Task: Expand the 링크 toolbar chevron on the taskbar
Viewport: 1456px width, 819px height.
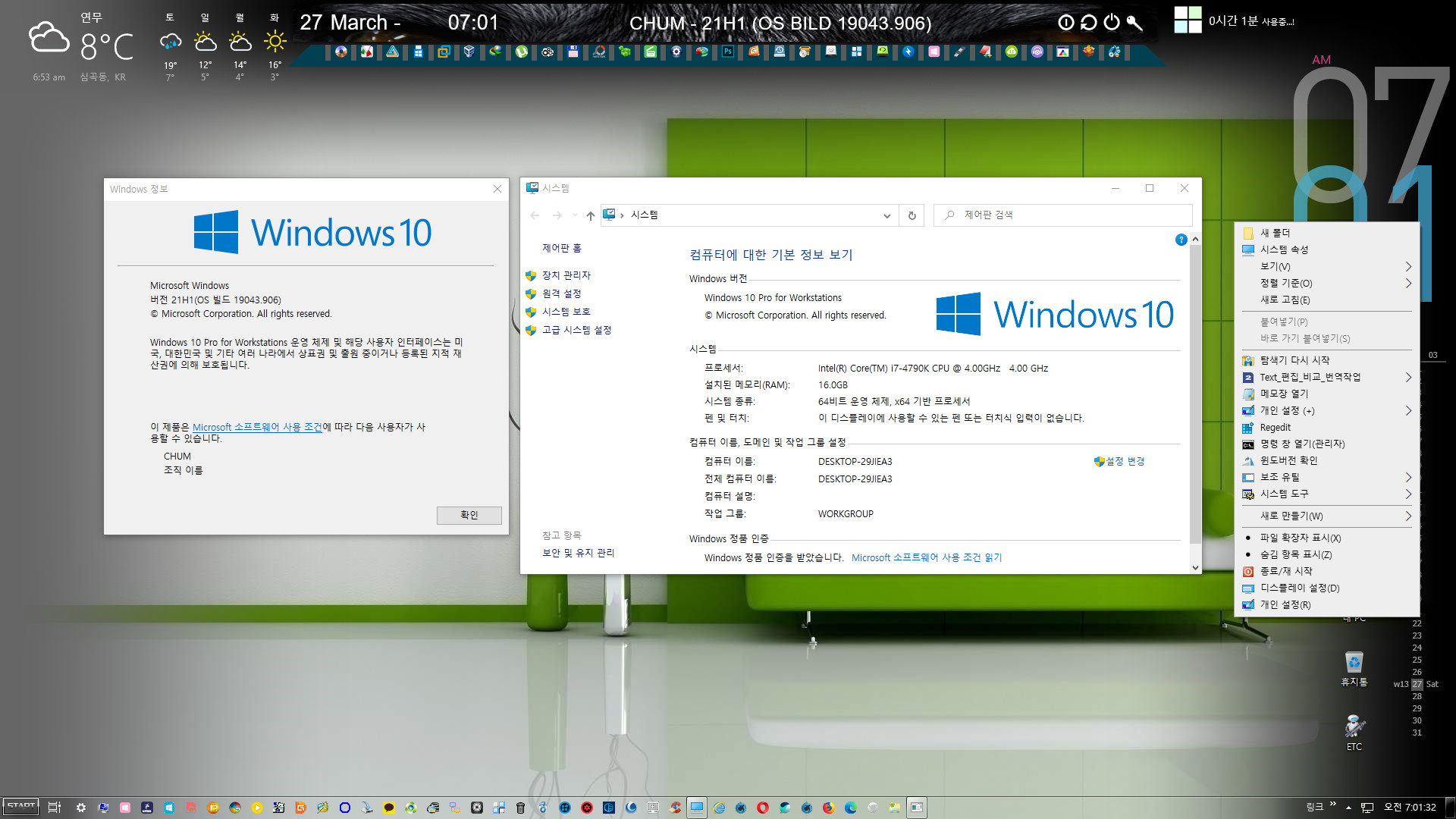Action: tap(1332, 805)
